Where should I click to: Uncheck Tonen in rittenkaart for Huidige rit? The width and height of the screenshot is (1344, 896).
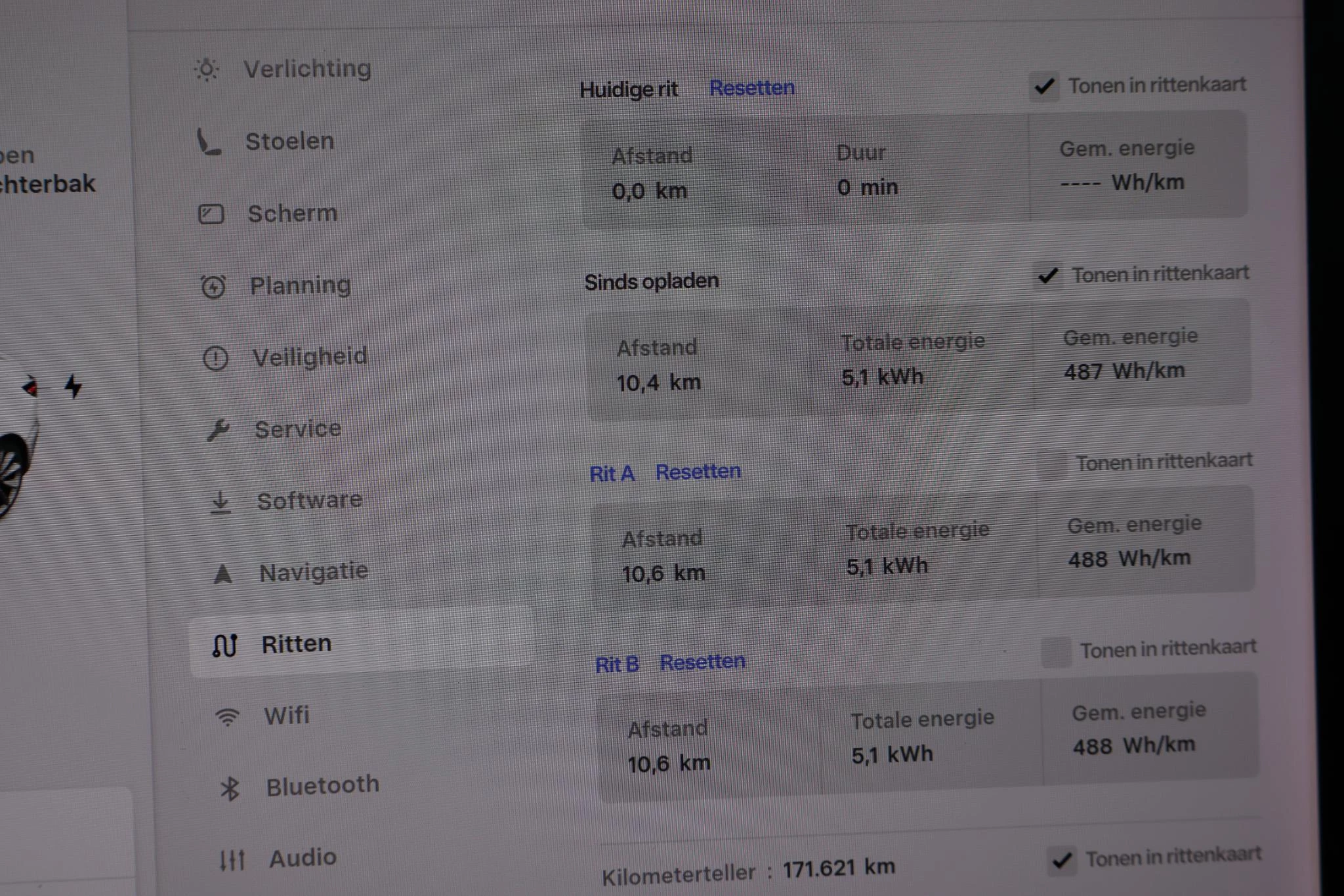[x=1044, y=87]
